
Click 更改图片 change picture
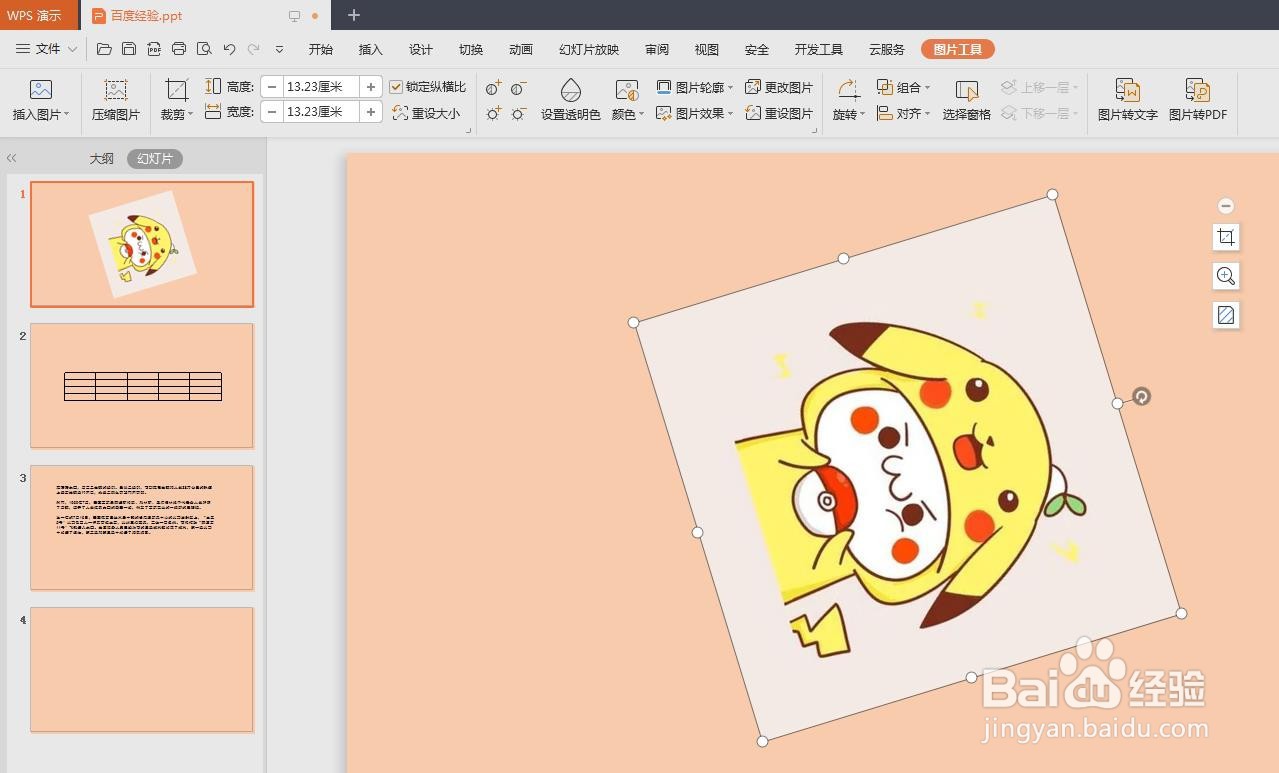779,88
